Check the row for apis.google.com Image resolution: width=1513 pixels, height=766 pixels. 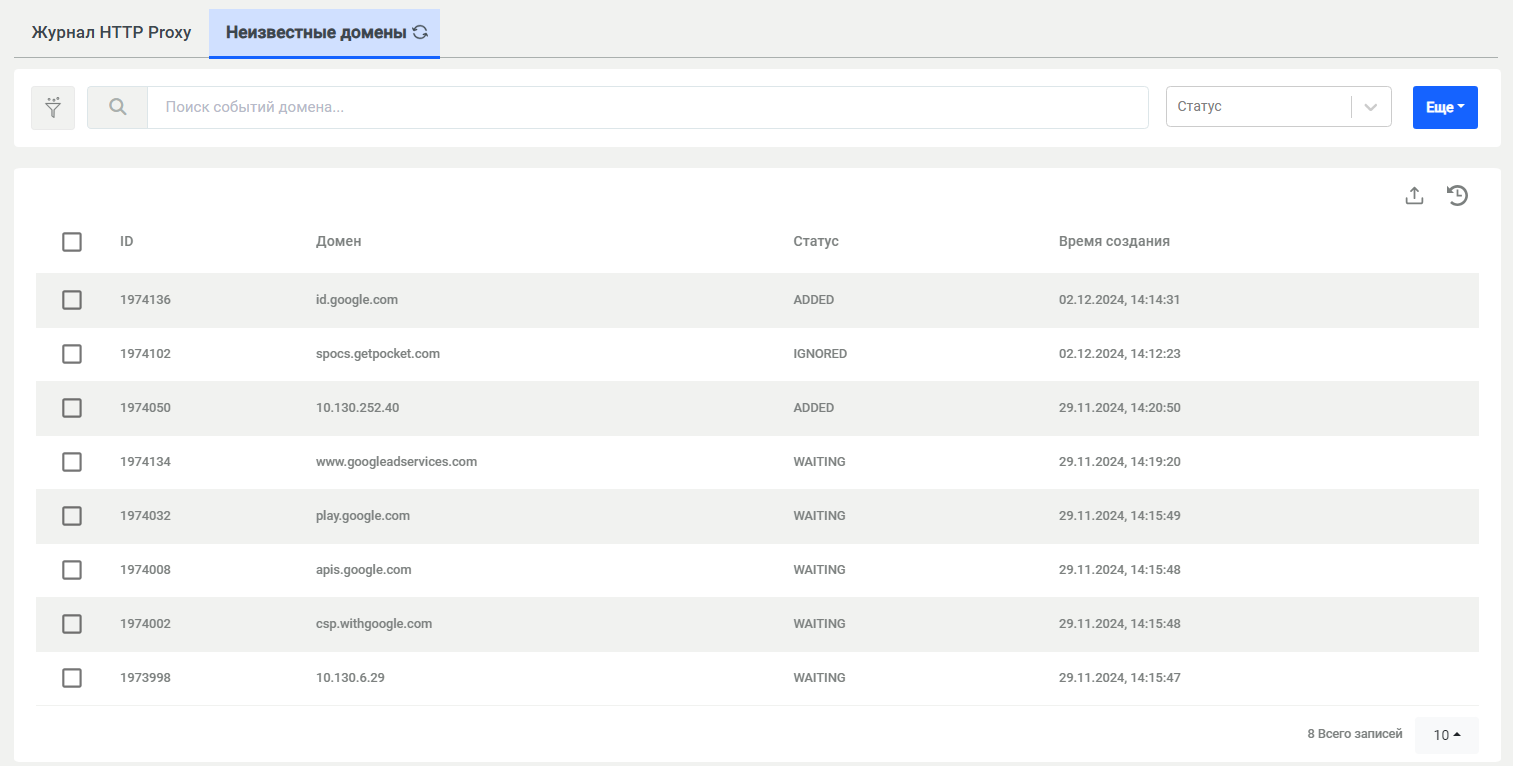point(72,570)
